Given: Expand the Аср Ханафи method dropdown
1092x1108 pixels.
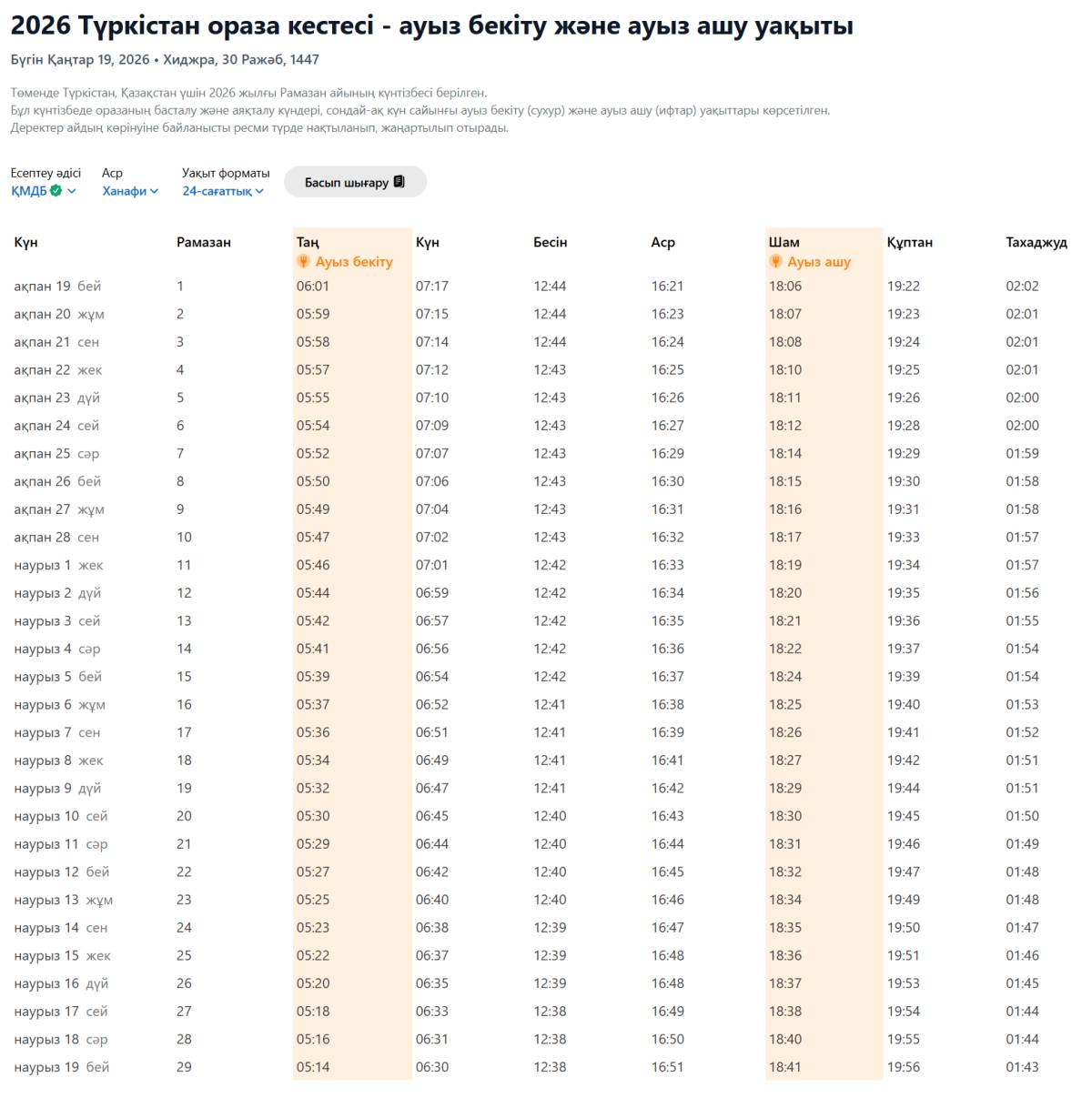Looking at the screenshot, I should (125, 191).
